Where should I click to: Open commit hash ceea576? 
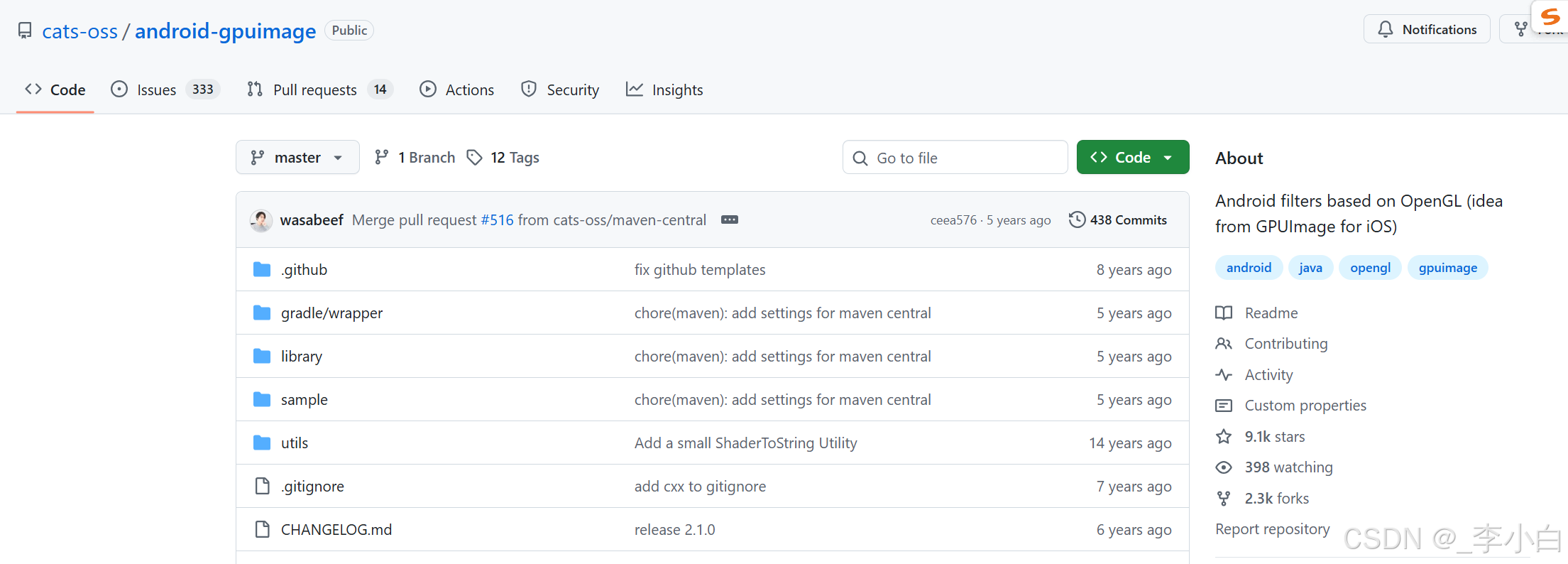coord(953,220)
